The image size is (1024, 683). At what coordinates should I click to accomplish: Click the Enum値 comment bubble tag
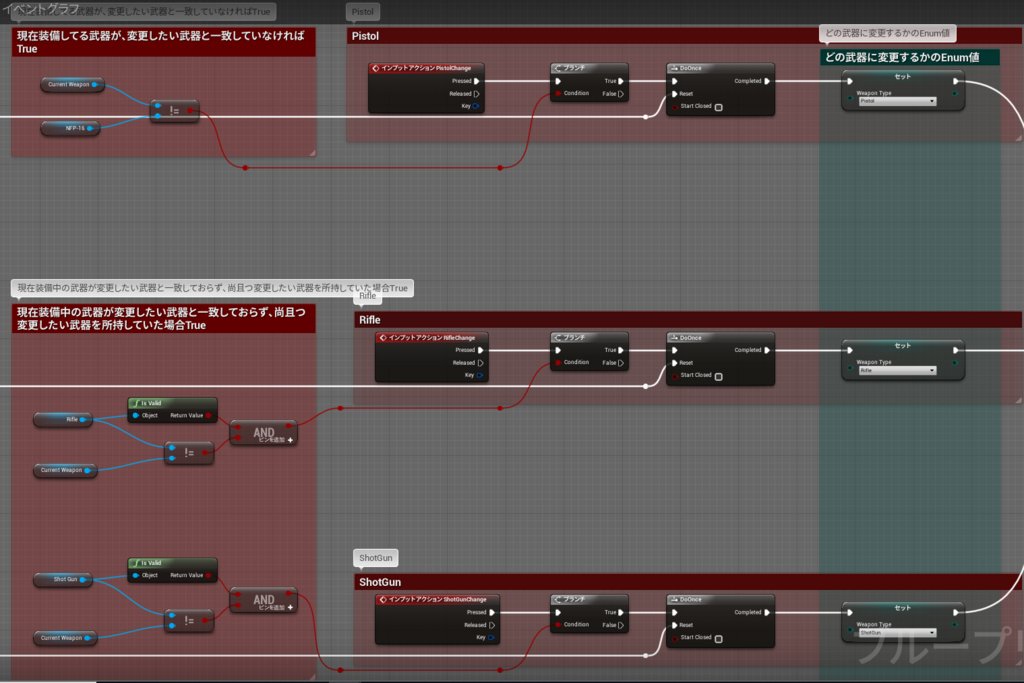tap(888, 33)
